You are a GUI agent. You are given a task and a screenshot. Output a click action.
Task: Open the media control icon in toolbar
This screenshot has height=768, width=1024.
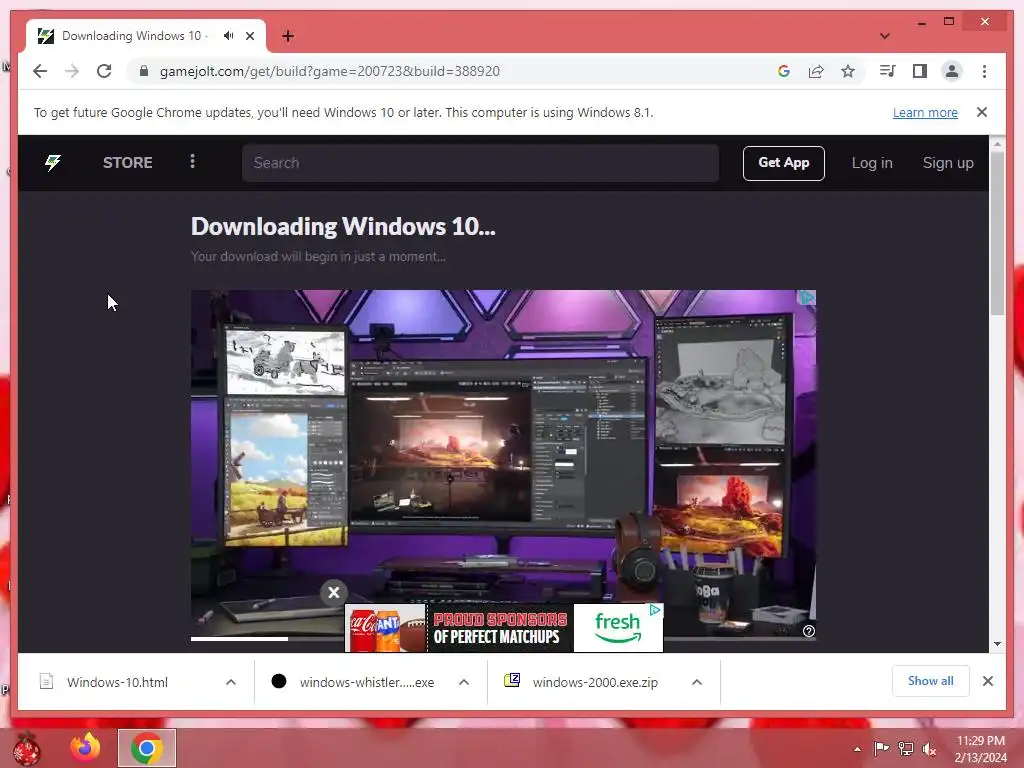click(887, 71)
